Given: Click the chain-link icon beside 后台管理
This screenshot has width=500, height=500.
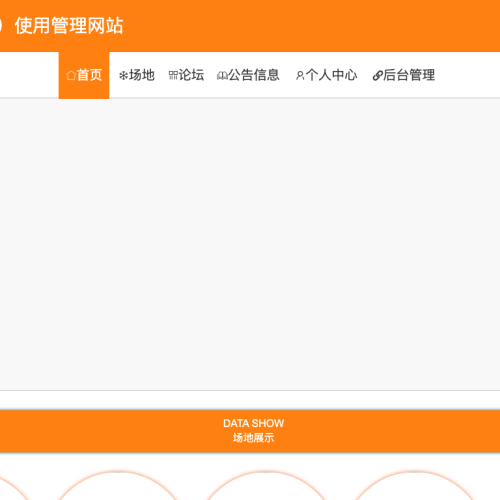Looking at the screenshot, I should (x=377, y=76).
